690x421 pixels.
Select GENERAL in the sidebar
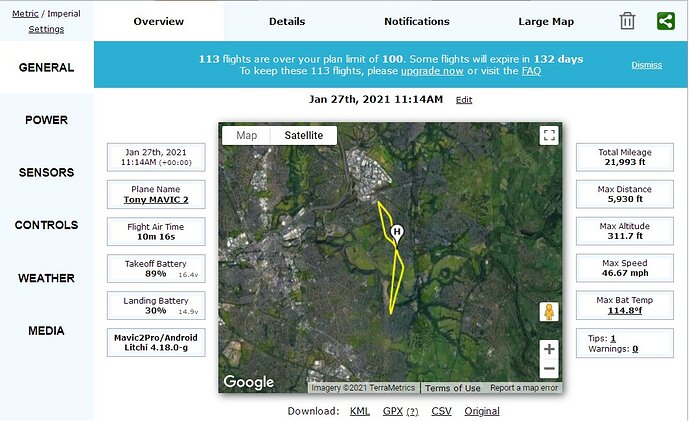pyautogui.click(x=46, y=67)
